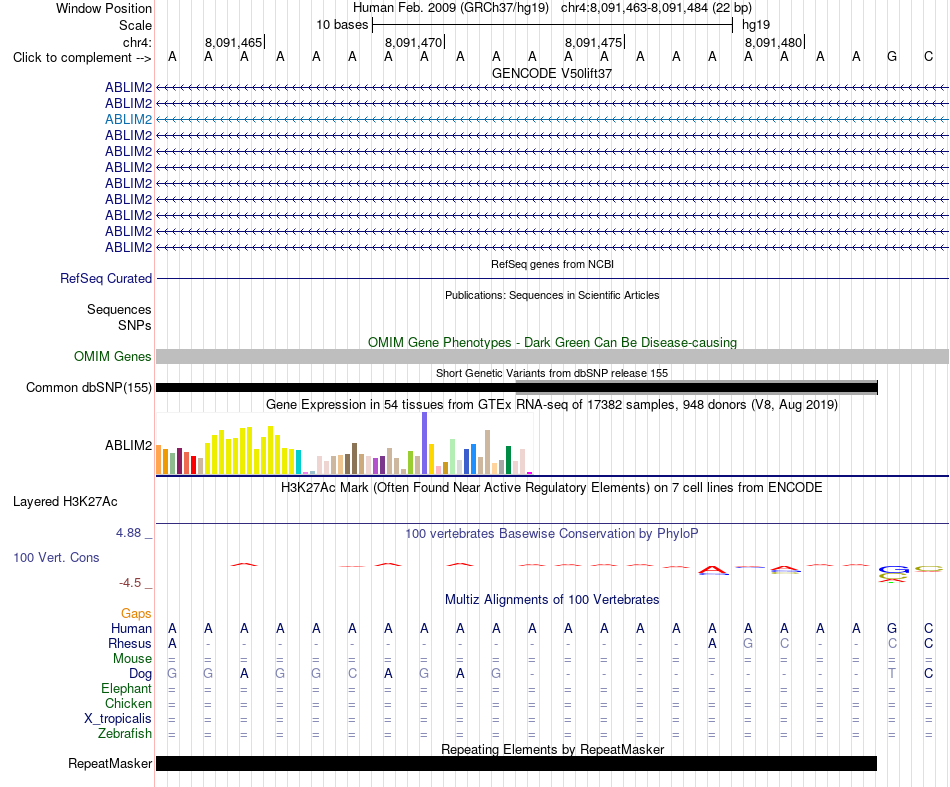This screenshot has height=787, width=950.
Task: Click the Elephant species label
Action: pyautogui.click(x=126, y=689)
